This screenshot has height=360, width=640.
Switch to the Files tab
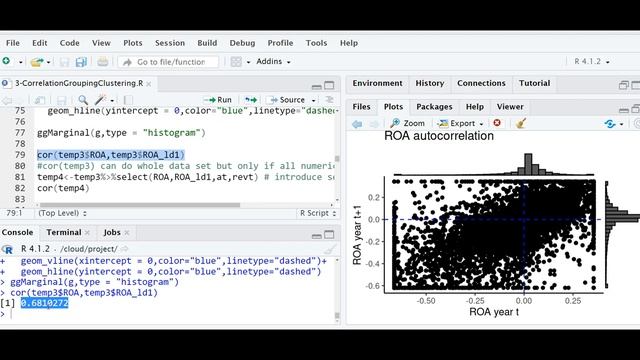pyautogui.click(x=361, y=107)
